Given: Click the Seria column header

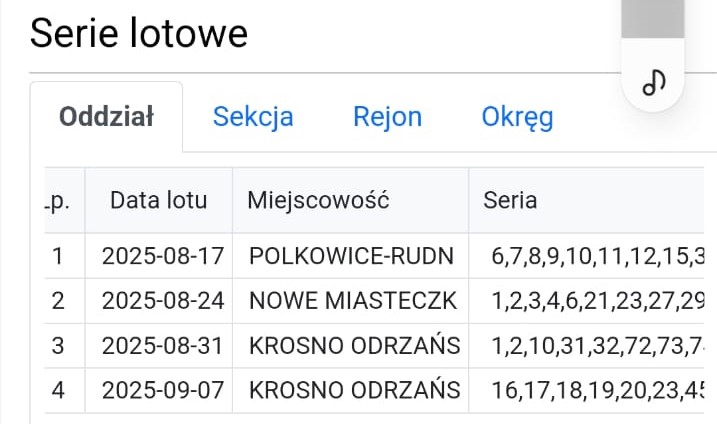Looking at the screenshot, I should pos(510,200).
